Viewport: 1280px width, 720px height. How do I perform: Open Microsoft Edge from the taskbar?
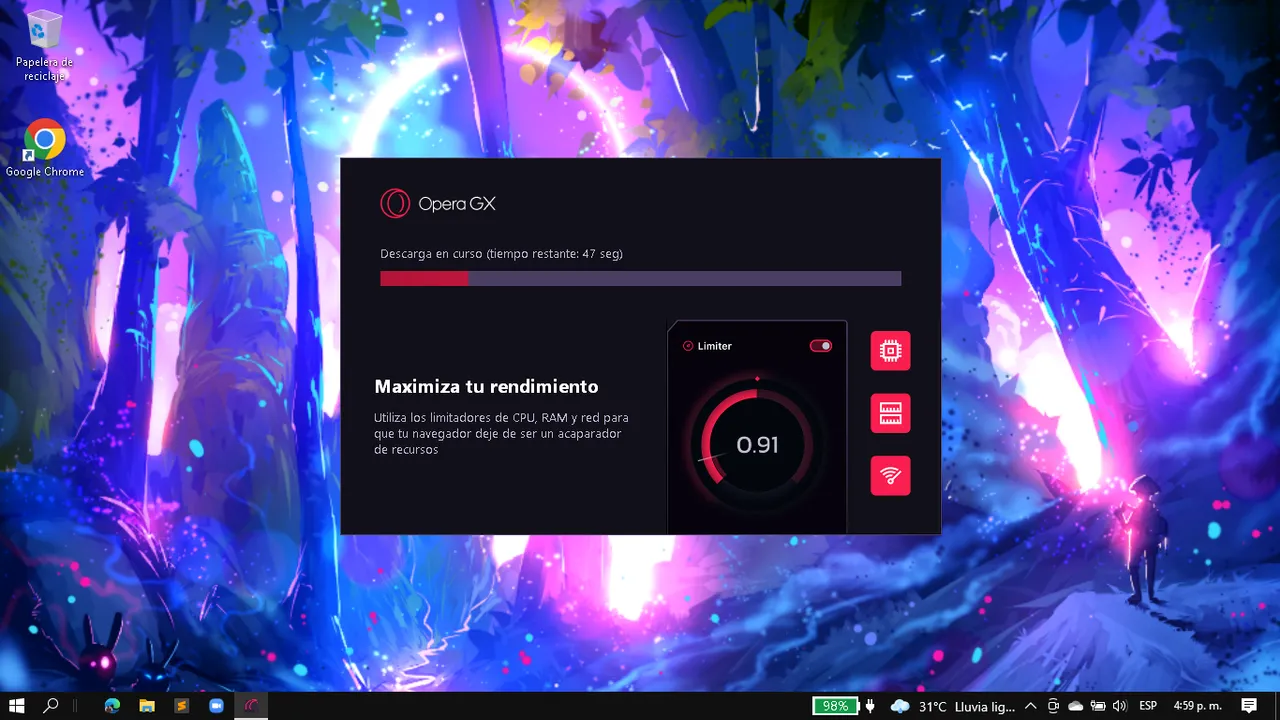point(112,706)
